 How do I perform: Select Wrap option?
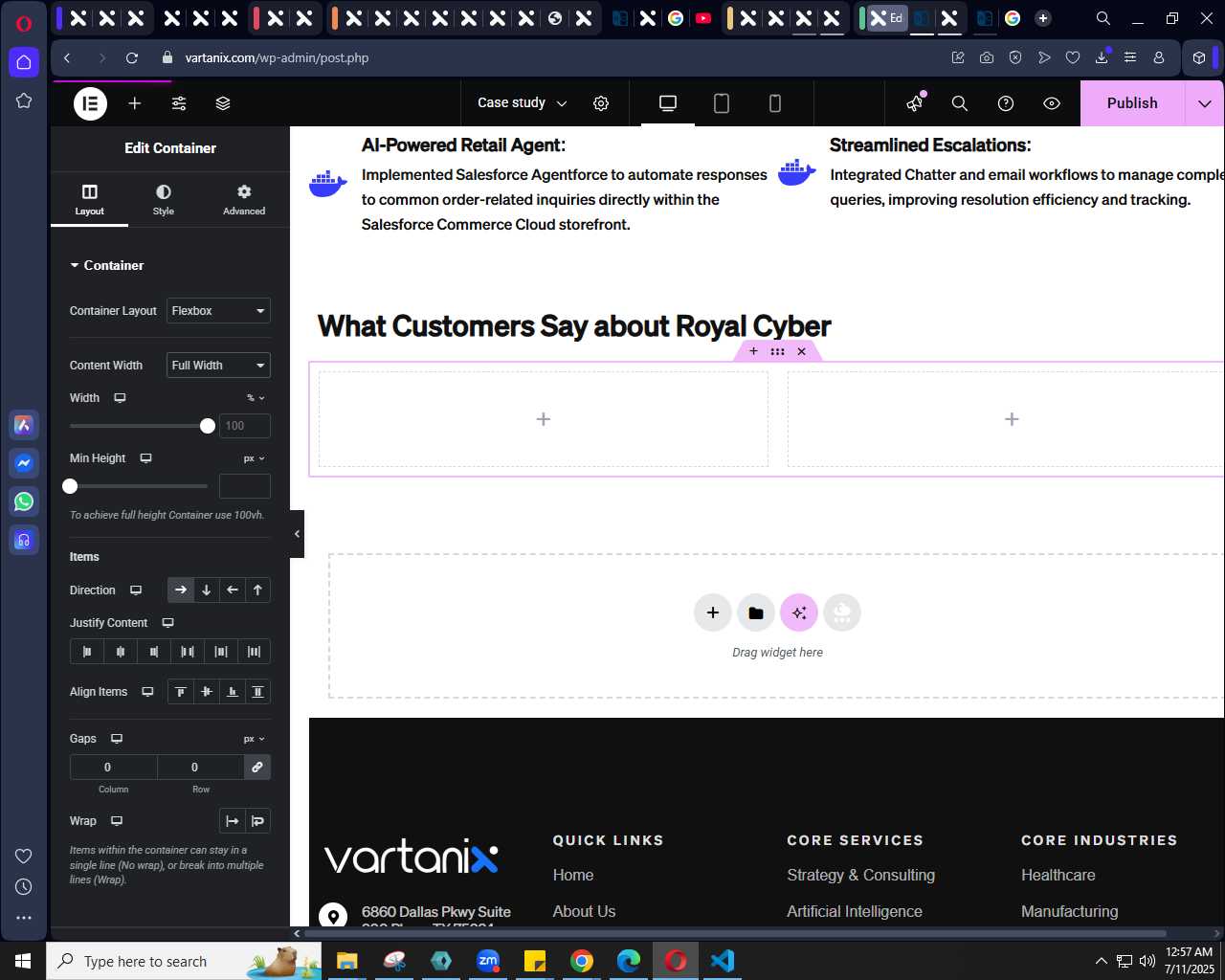coord(257,821)
